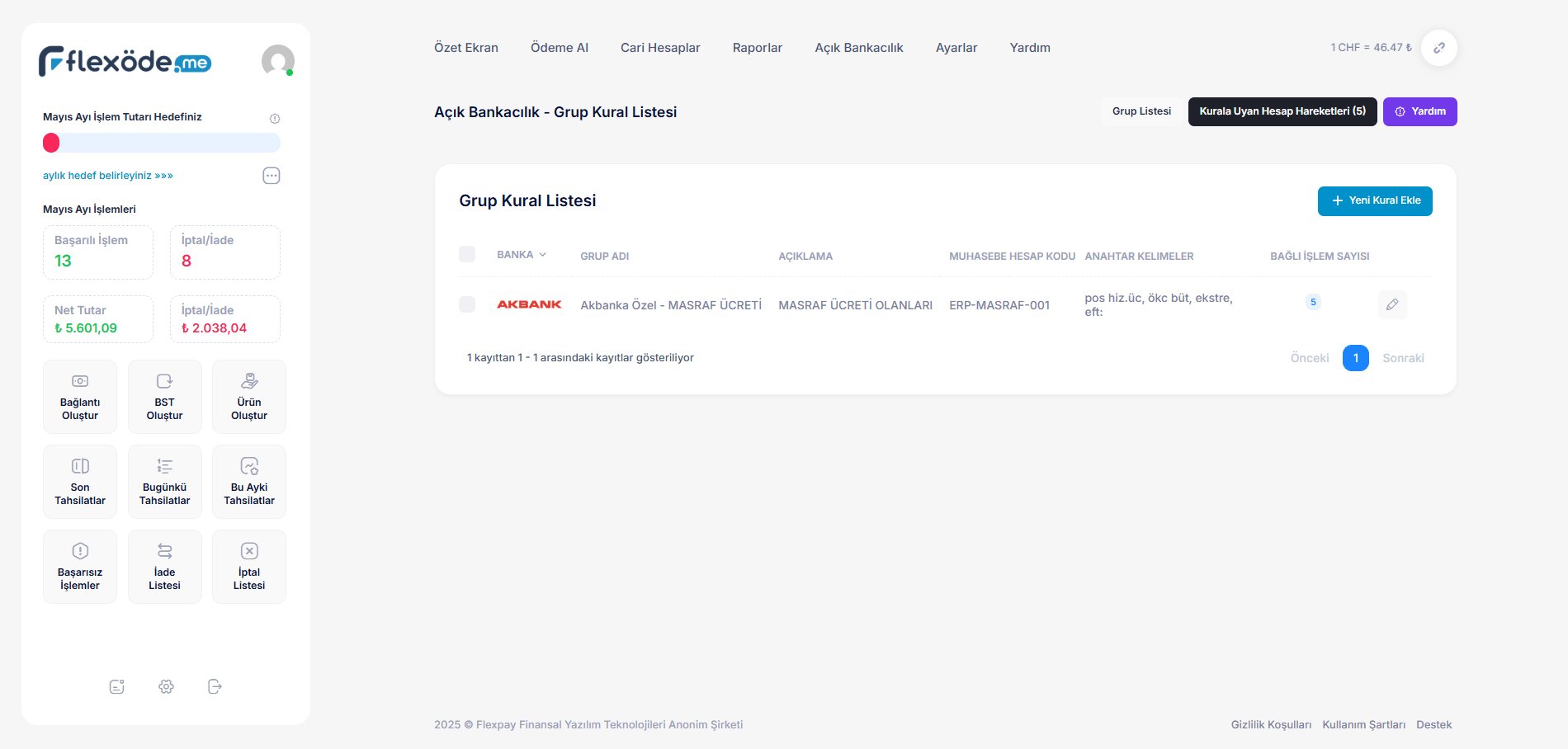
Task: Open Son Tahsilatlar shortcut
Action: (80, 482)
